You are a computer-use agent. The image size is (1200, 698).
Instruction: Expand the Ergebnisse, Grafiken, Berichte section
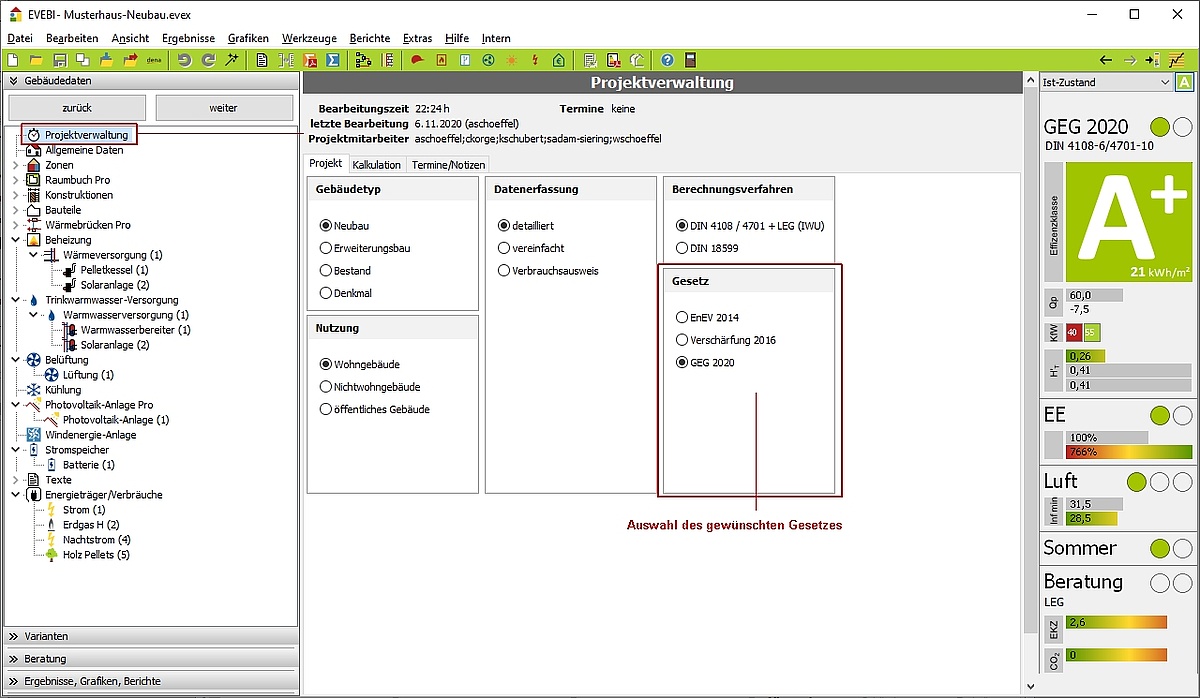(x=151, y=681)
